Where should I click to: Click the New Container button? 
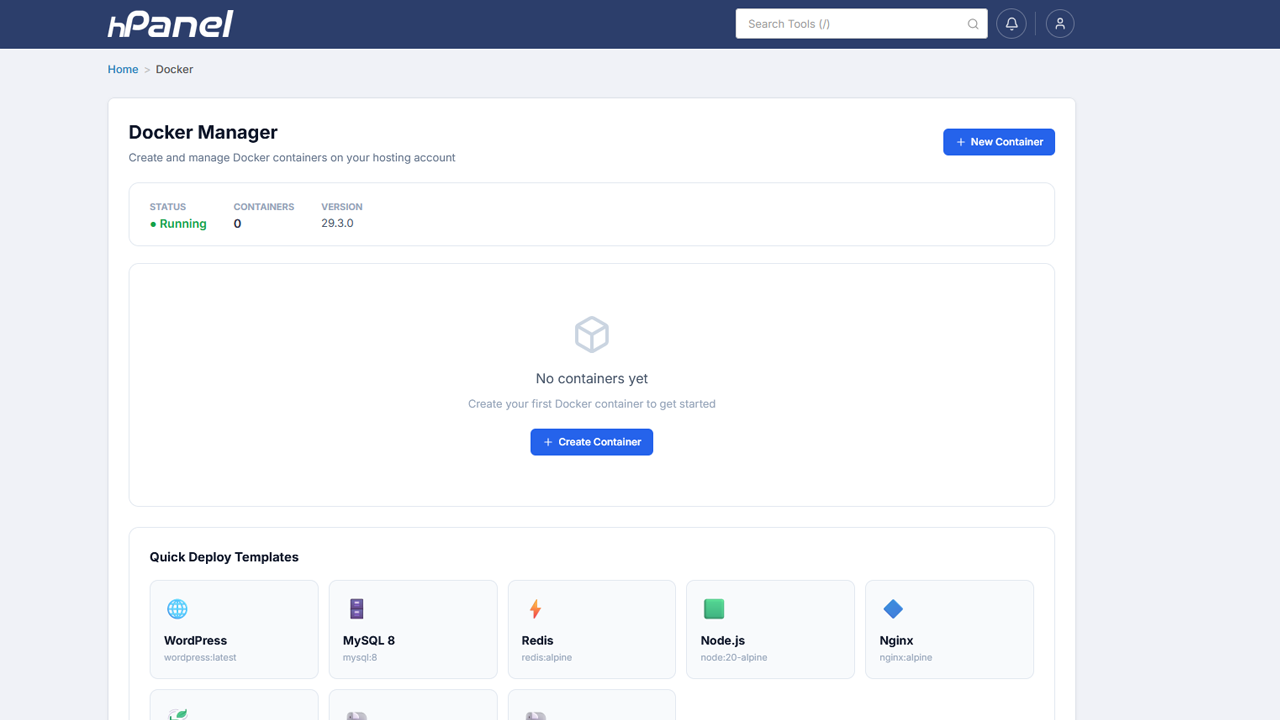(999, 142)
